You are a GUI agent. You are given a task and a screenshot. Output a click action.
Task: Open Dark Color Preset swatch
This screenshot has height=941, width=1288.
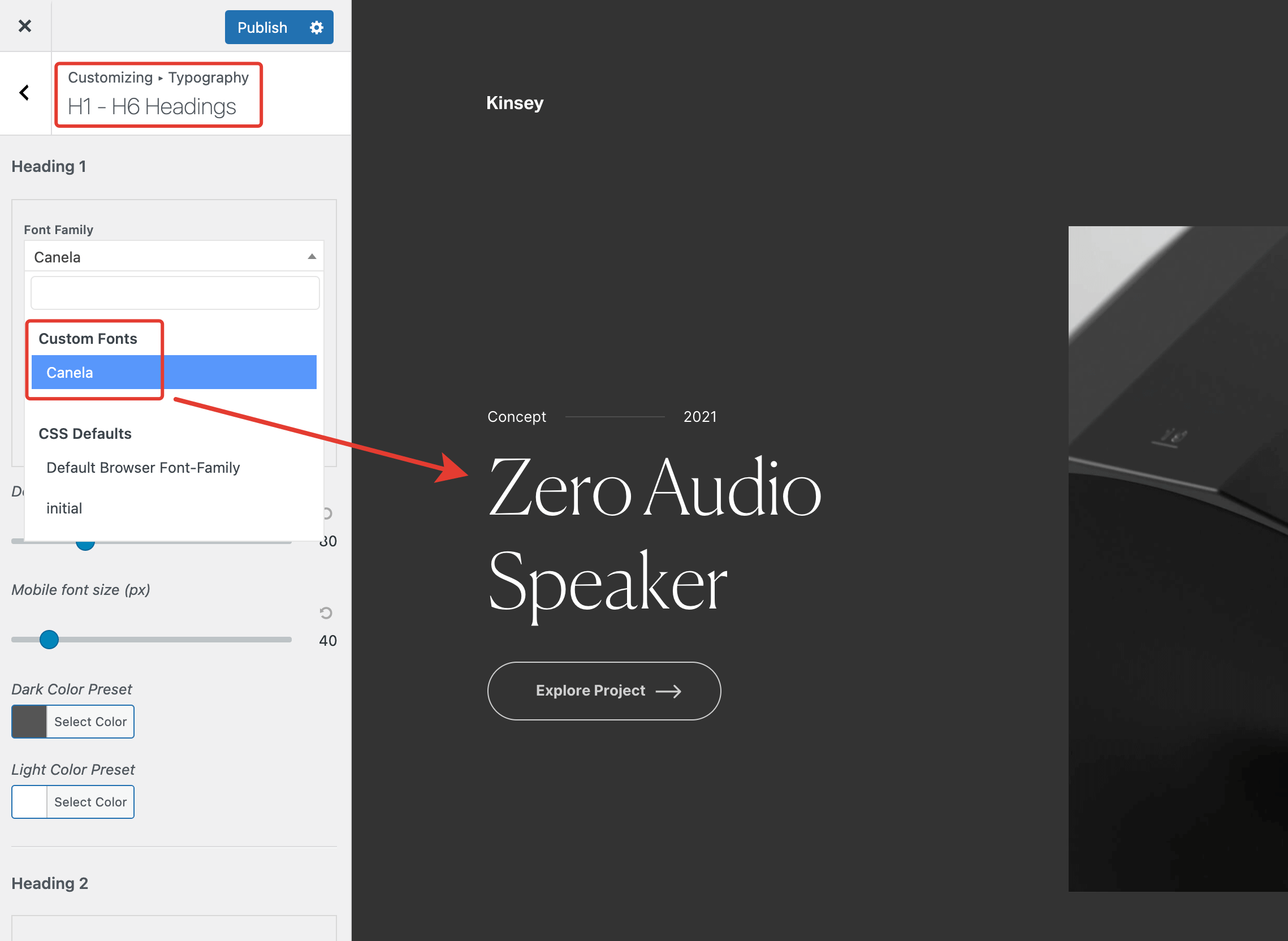click(x=29, y=722)
